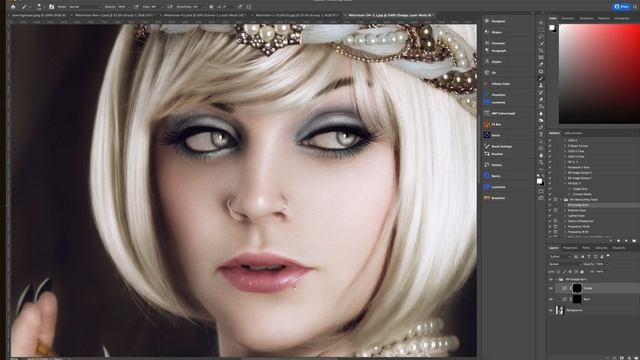
Task: Select the Lasso tool
Action: click(541, 36)
